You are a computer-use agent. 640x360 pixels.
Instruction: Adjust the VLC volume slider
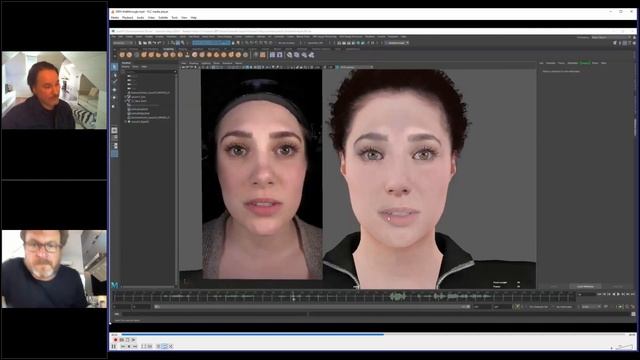click(624, 347)
